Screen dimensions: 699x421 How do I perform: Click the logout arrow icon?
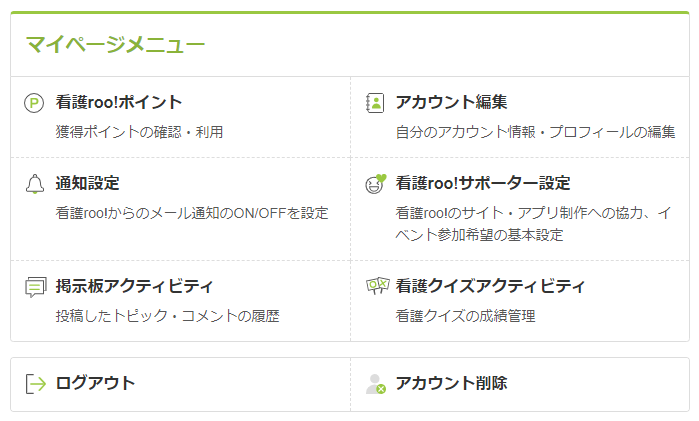(36, 384)
